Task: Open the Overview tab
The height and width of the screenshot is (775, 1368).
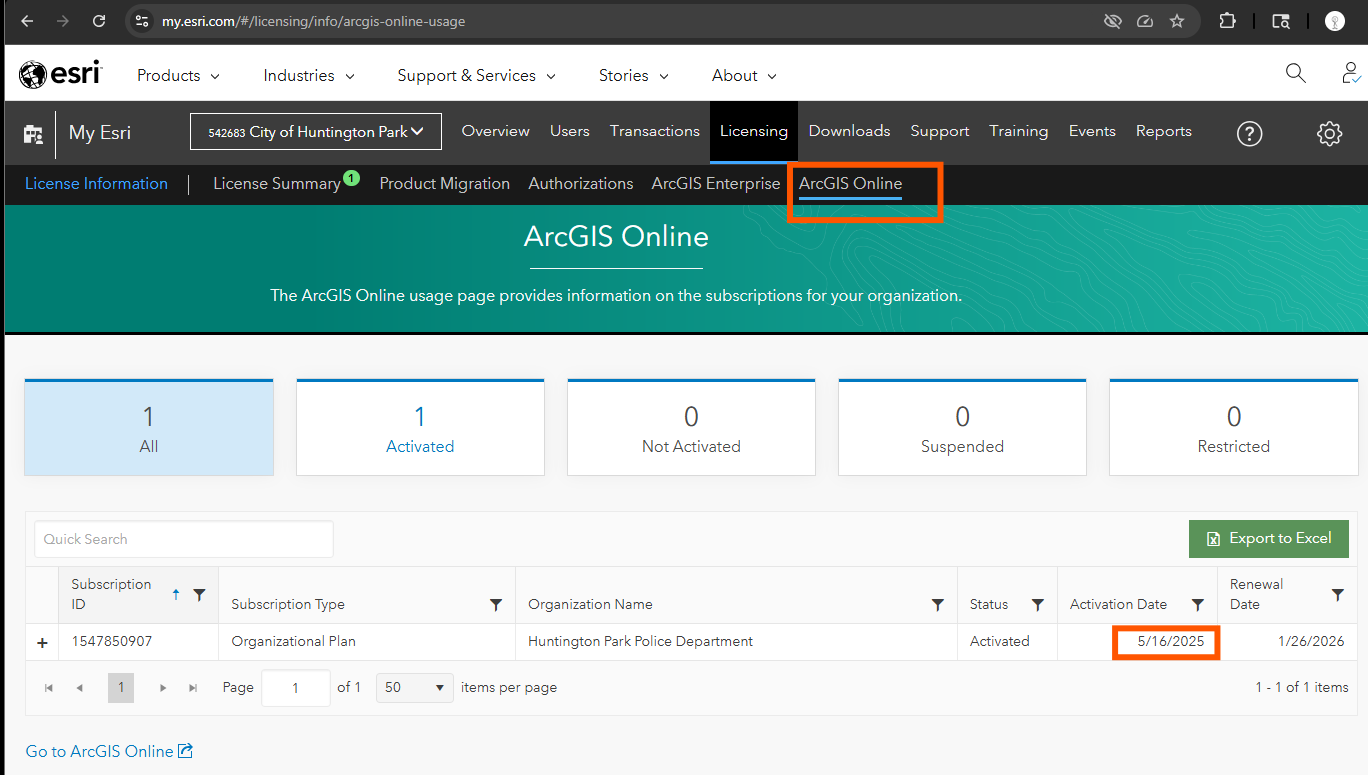Action: [x=495, y=131]
